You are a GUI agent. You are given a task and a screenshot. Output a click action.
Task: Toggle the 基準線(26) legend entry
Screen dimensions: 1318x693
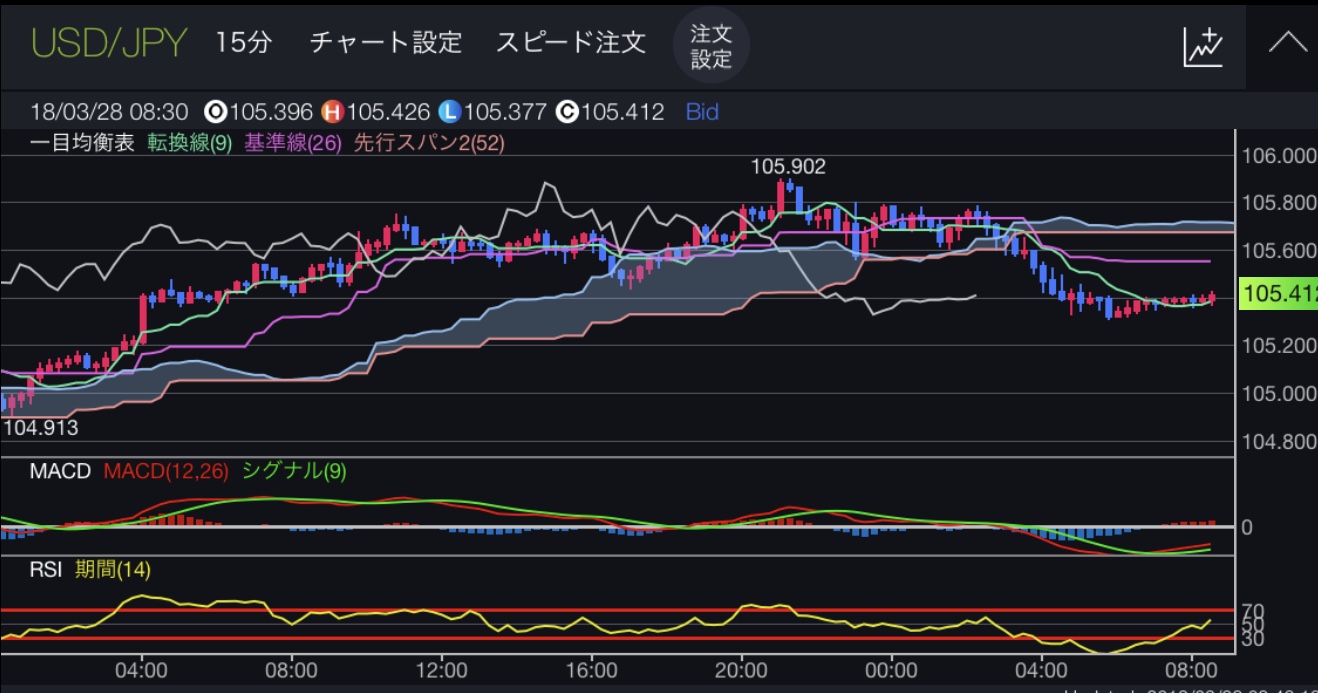289,143
